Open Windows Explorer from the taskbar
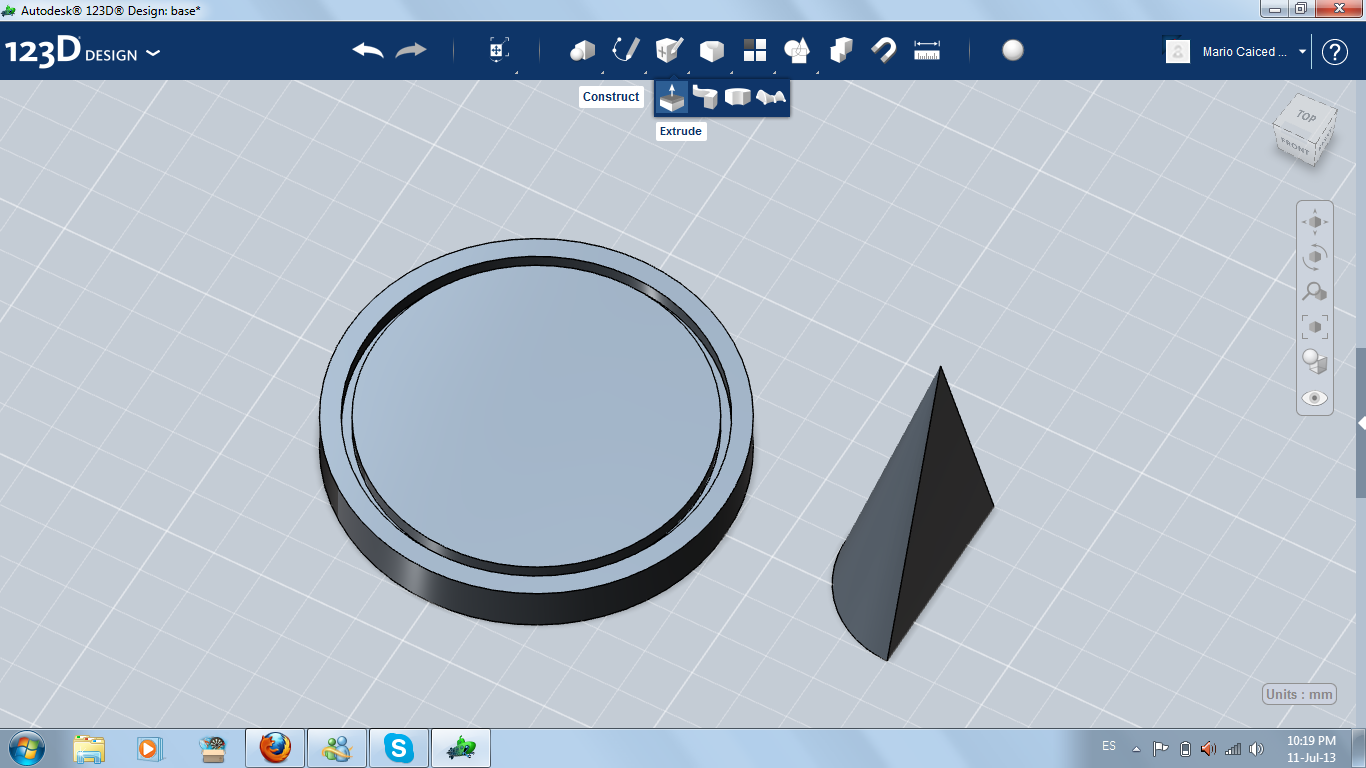The width and height of the screenshot is (1366, 768). point(89,748)
